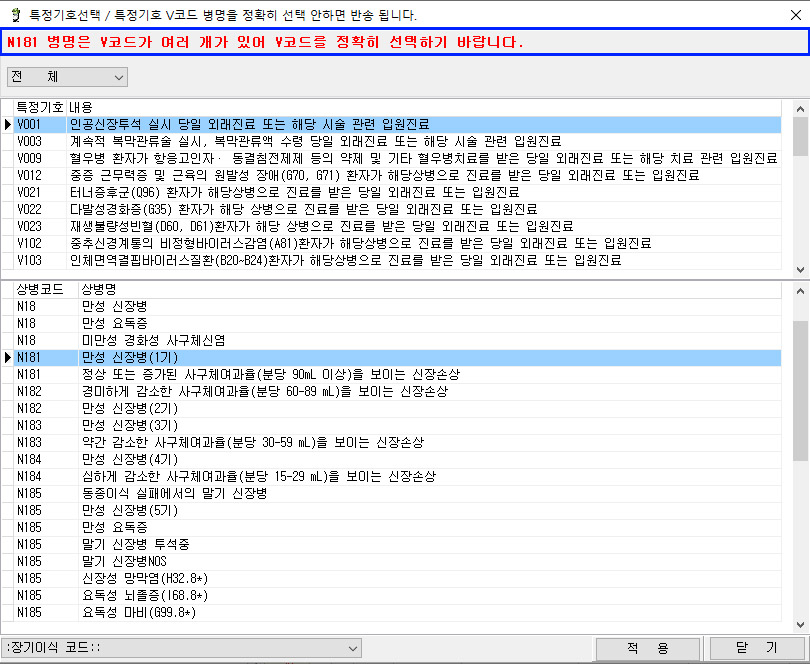Select the V003 복막관류술 row

[x=250, y=141]
